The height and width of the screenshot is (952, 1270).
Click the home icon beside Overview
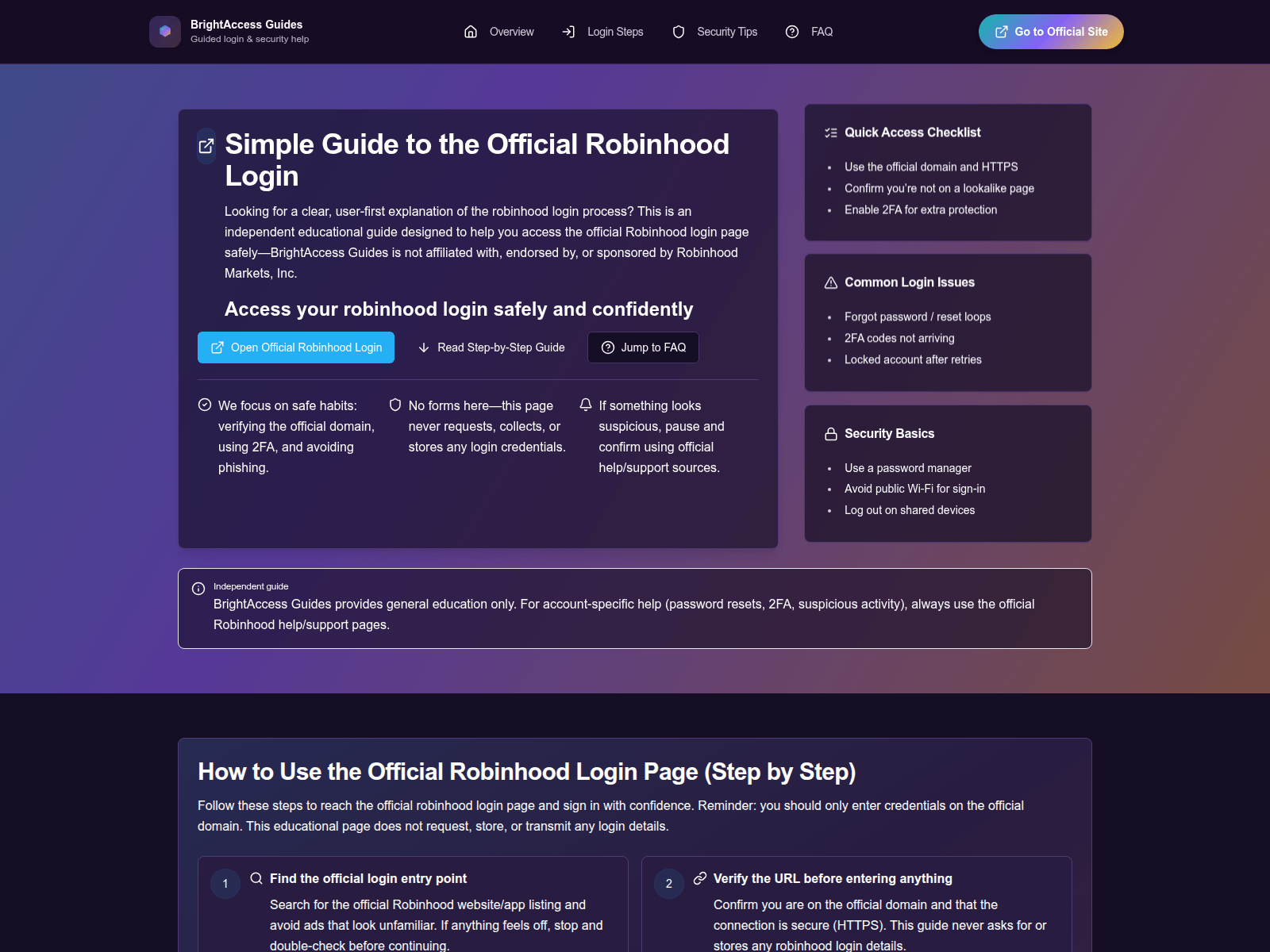(x=471, y=32)
